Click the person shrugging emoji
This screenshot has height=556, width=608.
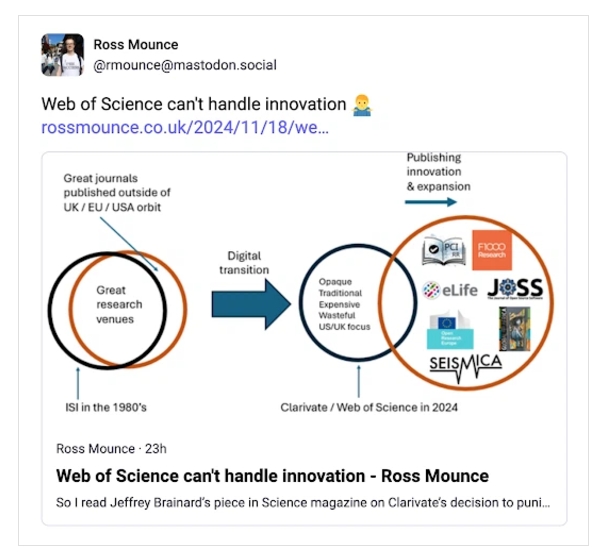tap(362, 105)
